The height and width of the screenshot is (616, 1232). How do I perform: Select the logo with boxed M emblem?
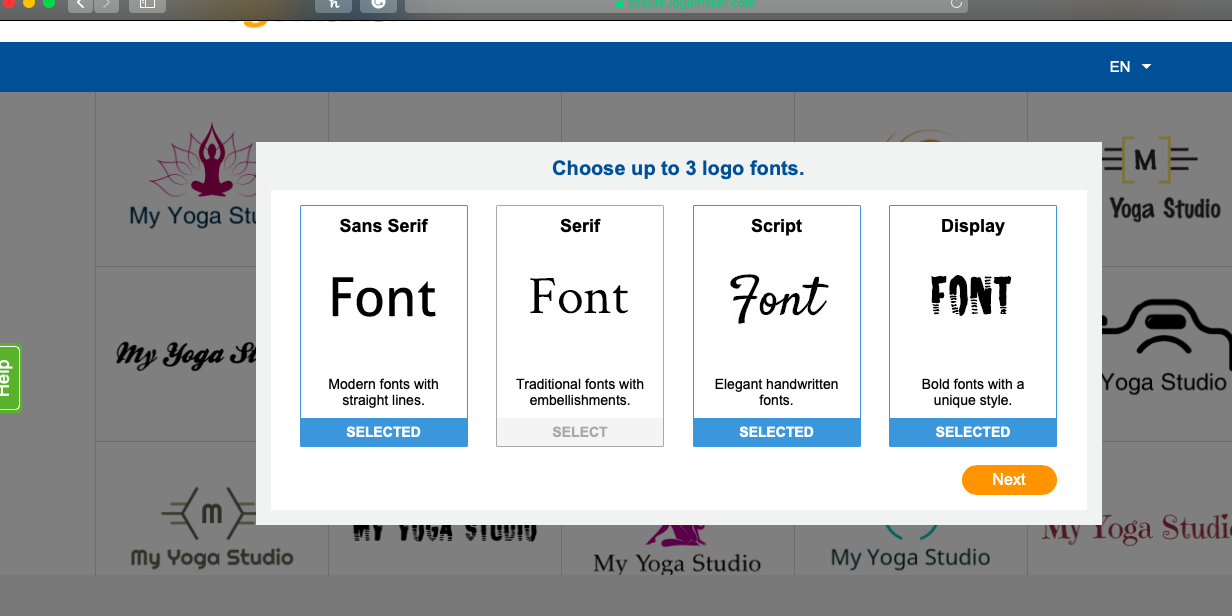[1165, 178]
